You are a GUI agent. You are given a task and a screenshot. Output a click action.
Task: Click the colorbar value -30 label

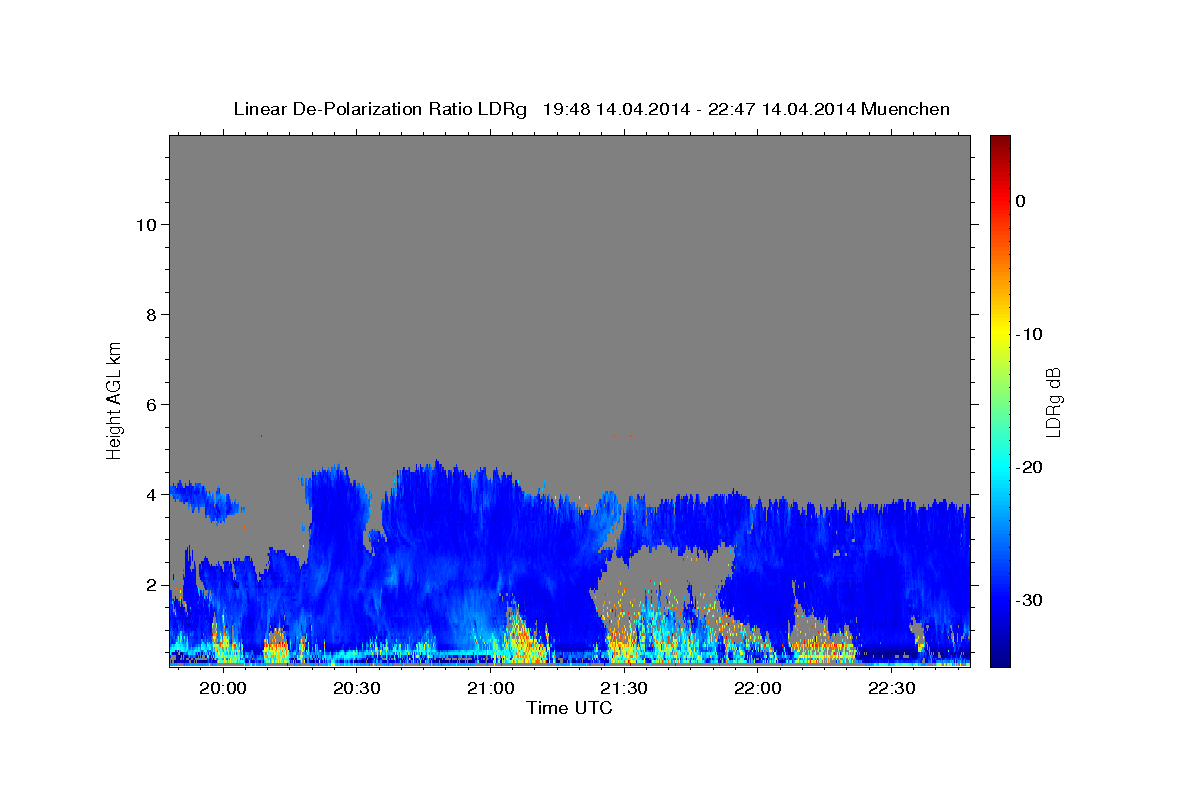(x=1029, y=600)
